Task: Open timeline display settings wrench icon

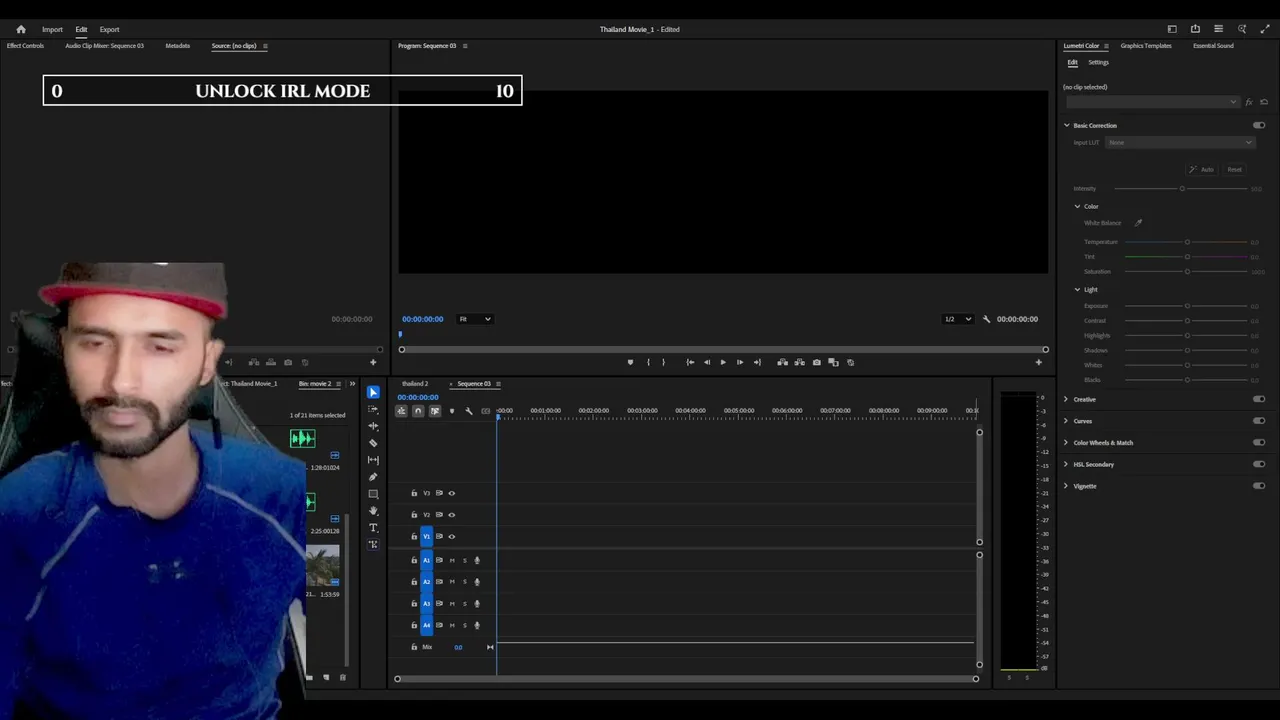Action: [469, 411]
